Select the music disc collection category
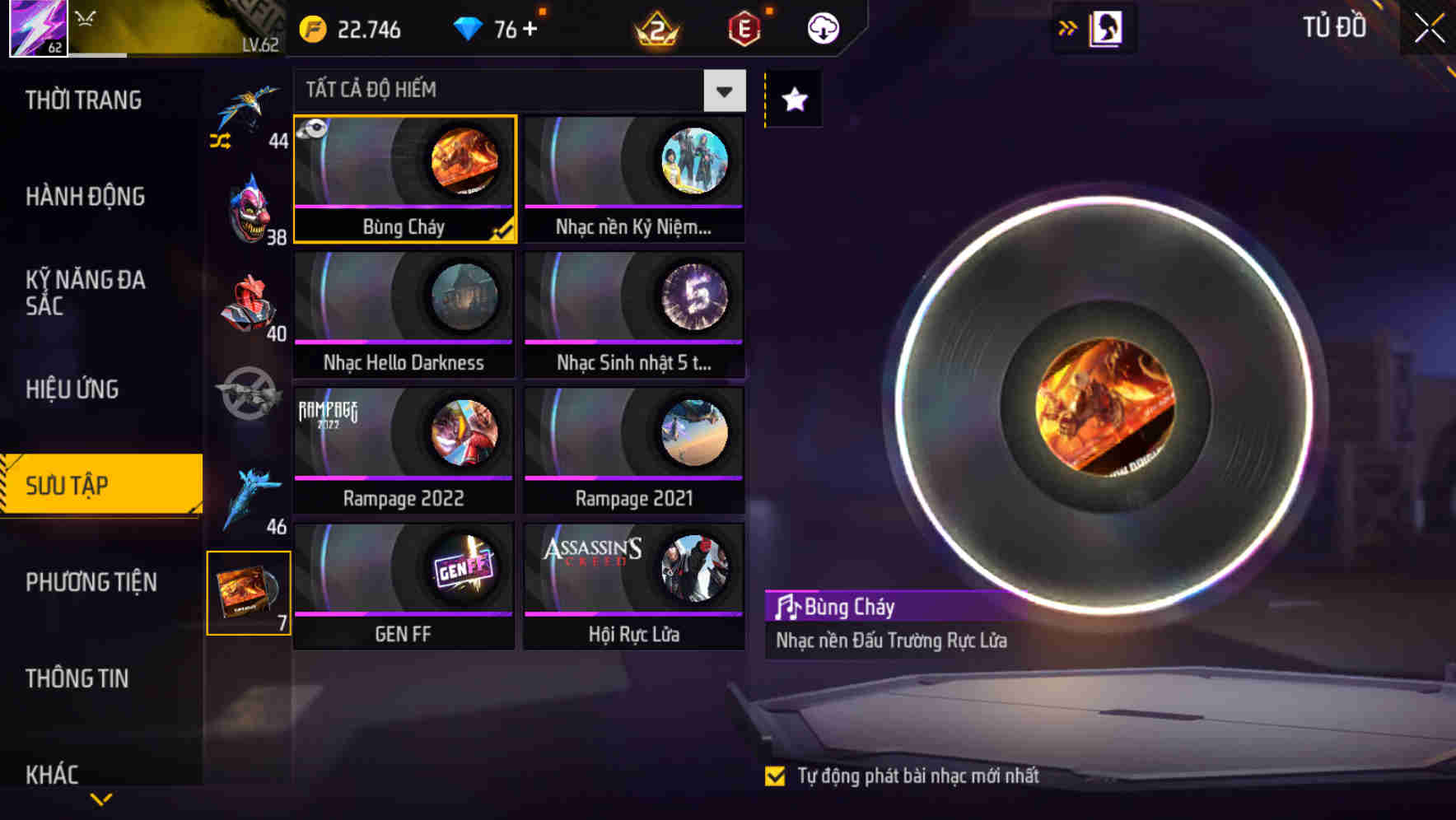The width and height of the screenshot is (1456, 820). (x=249, y=593)
